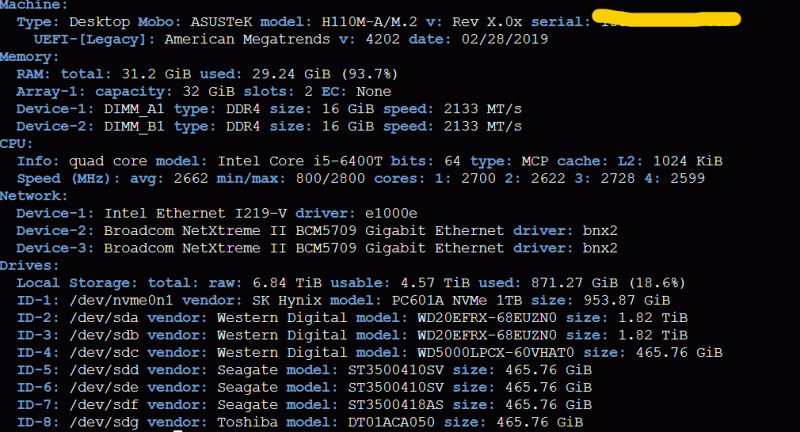Select model DT01ACA050
The image size is (800, 432).
(x=391, y=422)
